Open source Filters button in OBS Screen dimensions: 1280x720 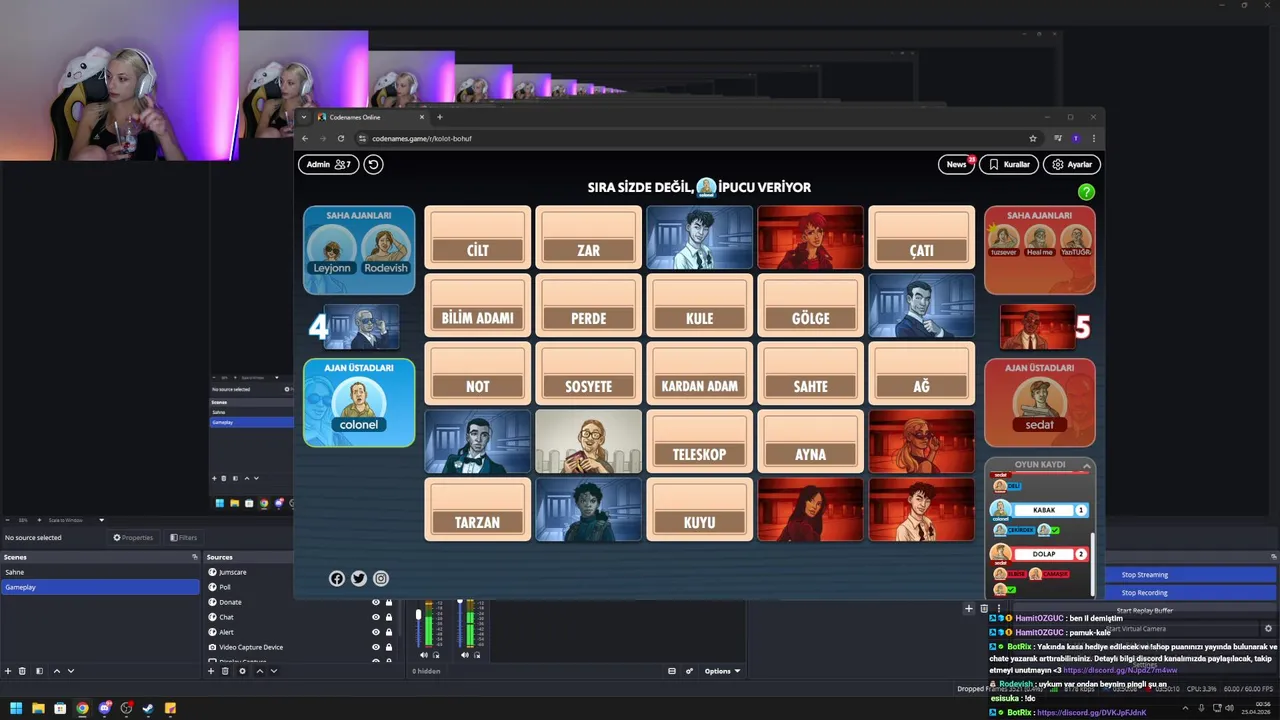[183, 537]
